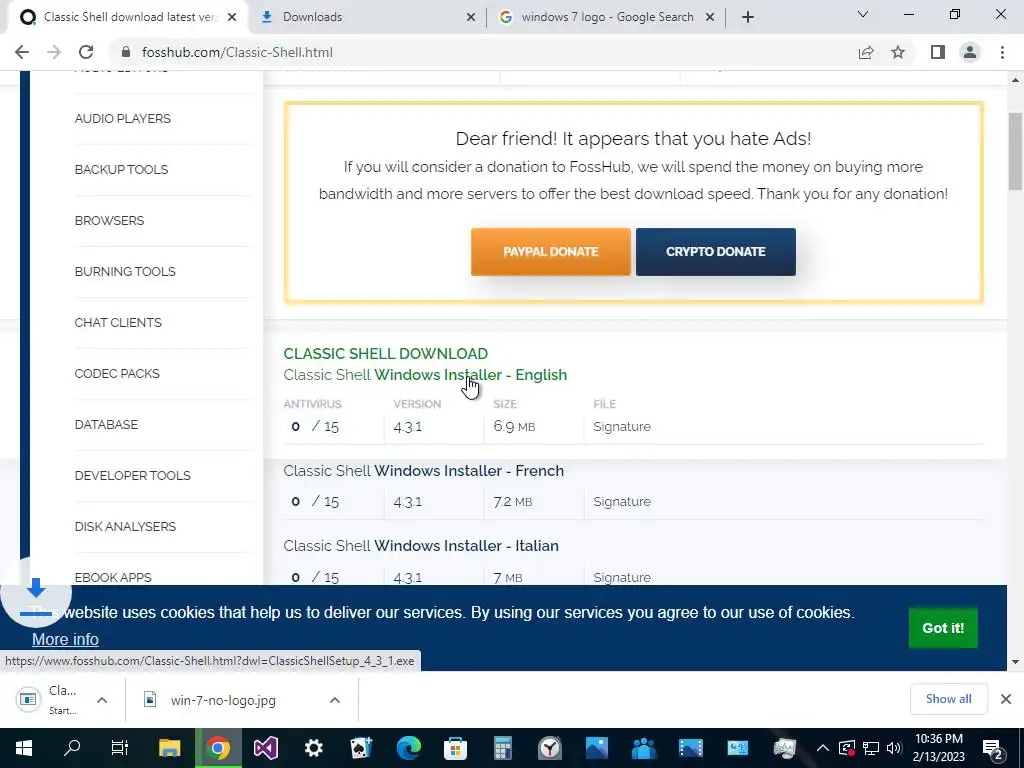The image size is (1024, 768).
Task: Open the More info cookie link
Action: (65, 639)
